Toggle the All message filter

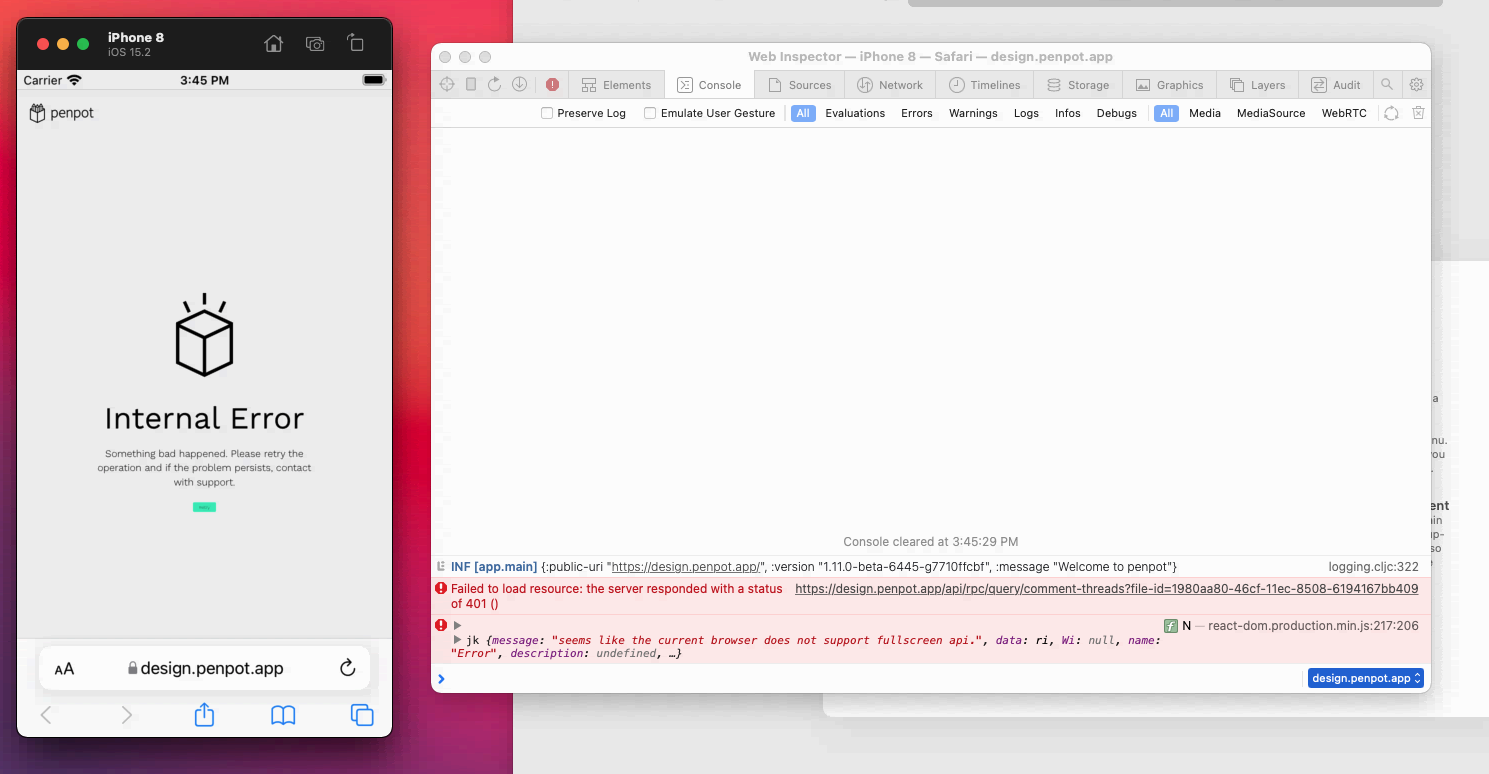tap(802, 113)
